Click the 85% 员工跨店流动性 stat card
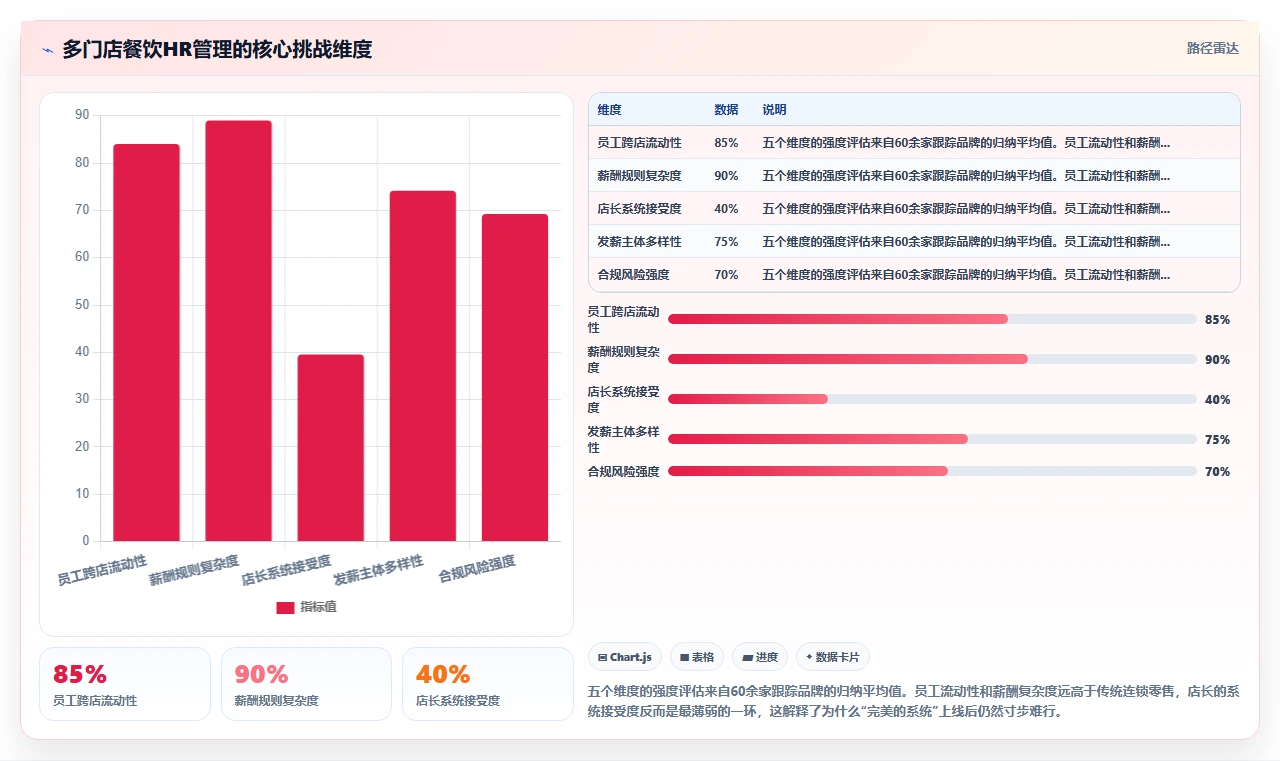The image size is (1280, 761). [125, 684]
